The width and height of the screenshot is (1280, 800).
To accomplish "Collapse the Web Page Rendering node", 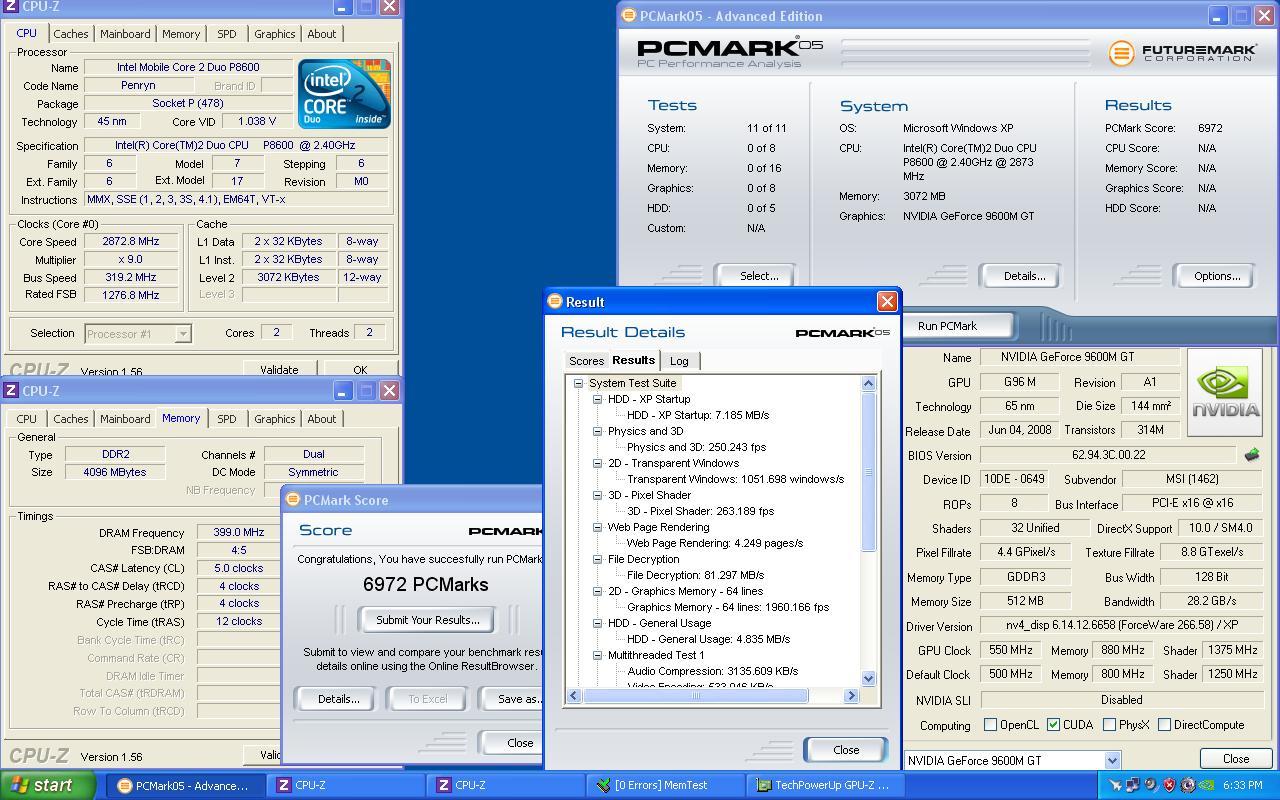I will click(597, 527).
